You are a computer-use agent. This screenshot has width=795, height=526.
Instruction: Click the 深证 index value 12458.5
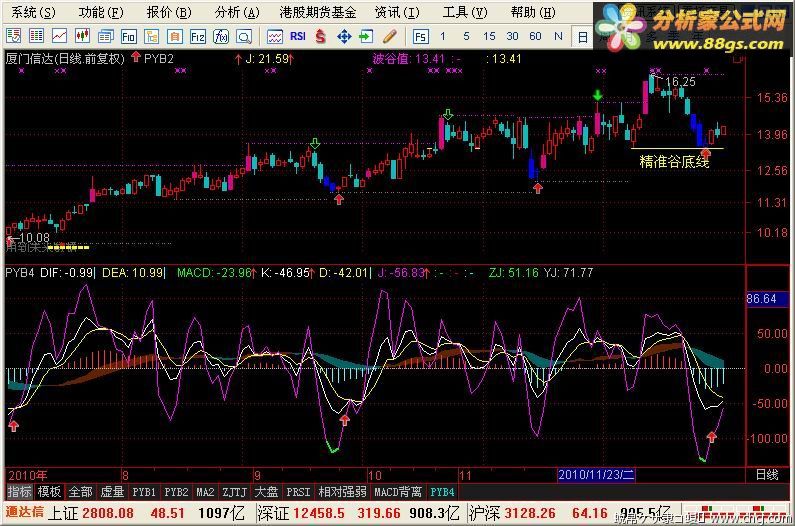318,513
